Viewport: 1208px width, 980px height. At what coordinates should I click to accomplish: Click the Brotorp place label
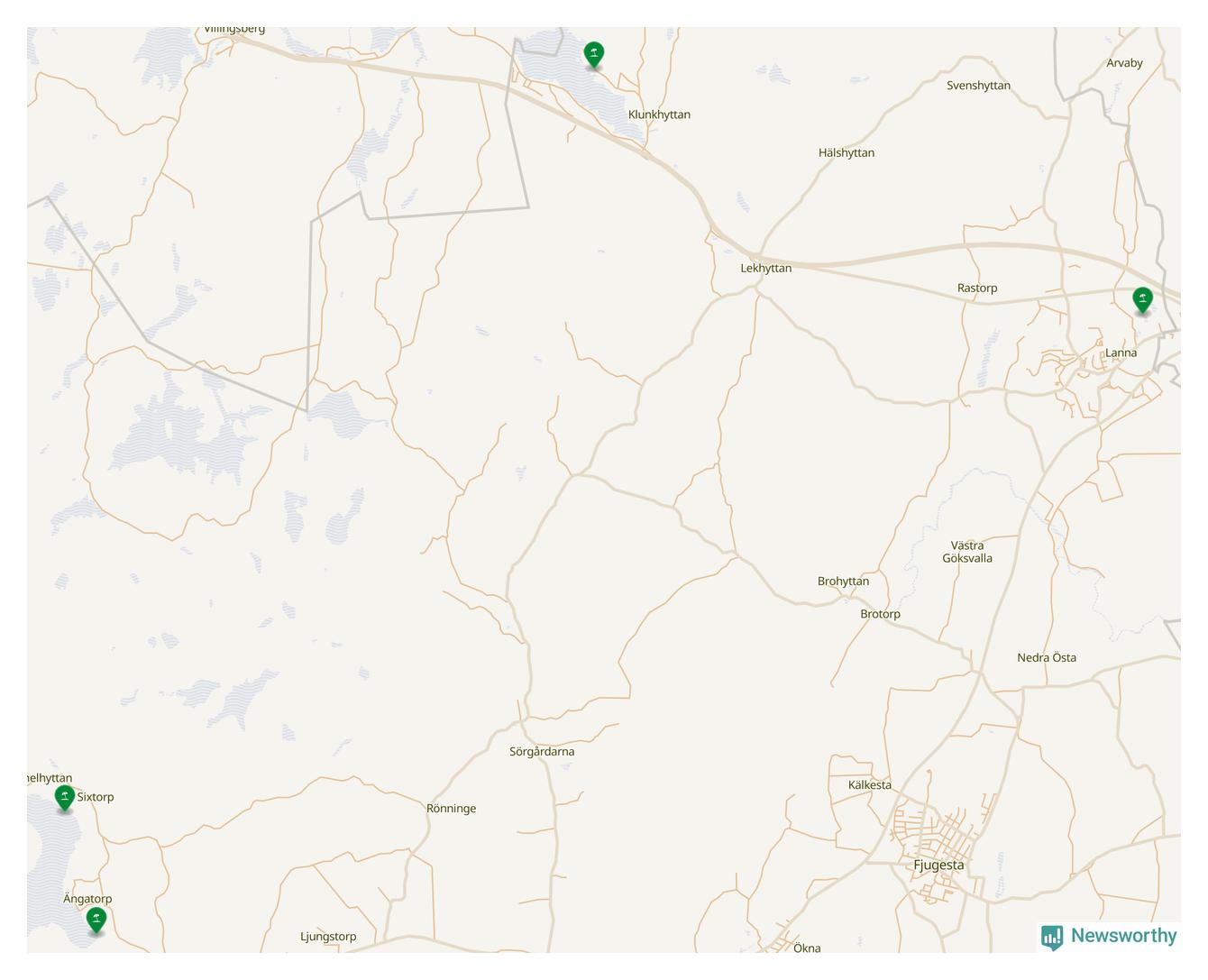point(880,614)
